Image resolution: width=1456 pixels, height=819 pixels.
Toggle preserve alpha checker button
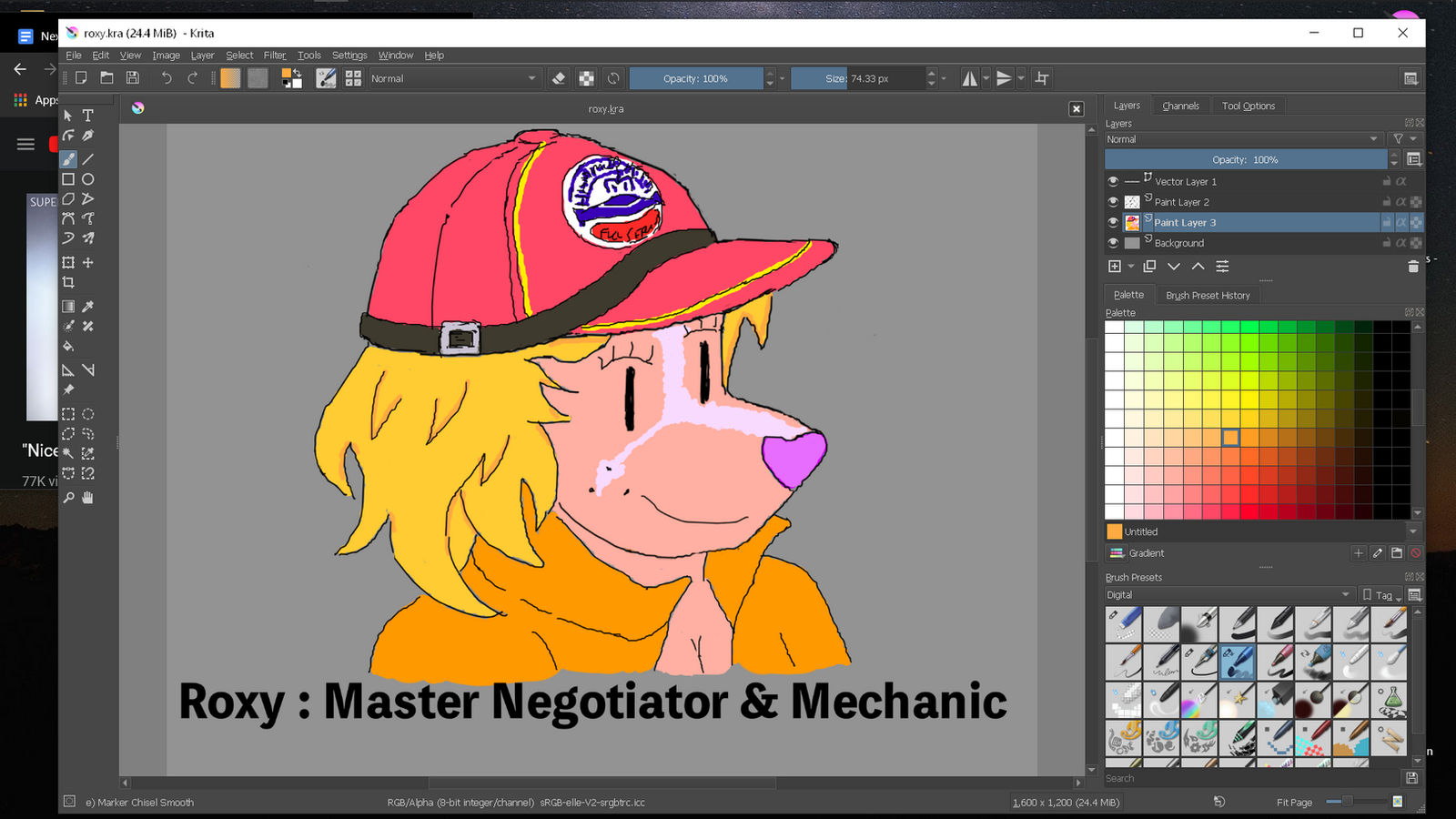click(586, 78)
